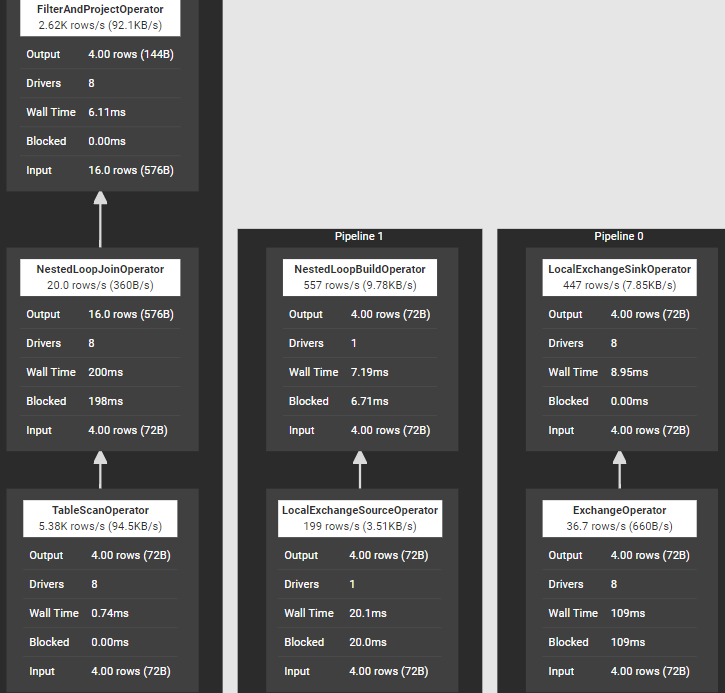Click the 5.38K rows/s TableScanOperator rate

pos(100,526)
